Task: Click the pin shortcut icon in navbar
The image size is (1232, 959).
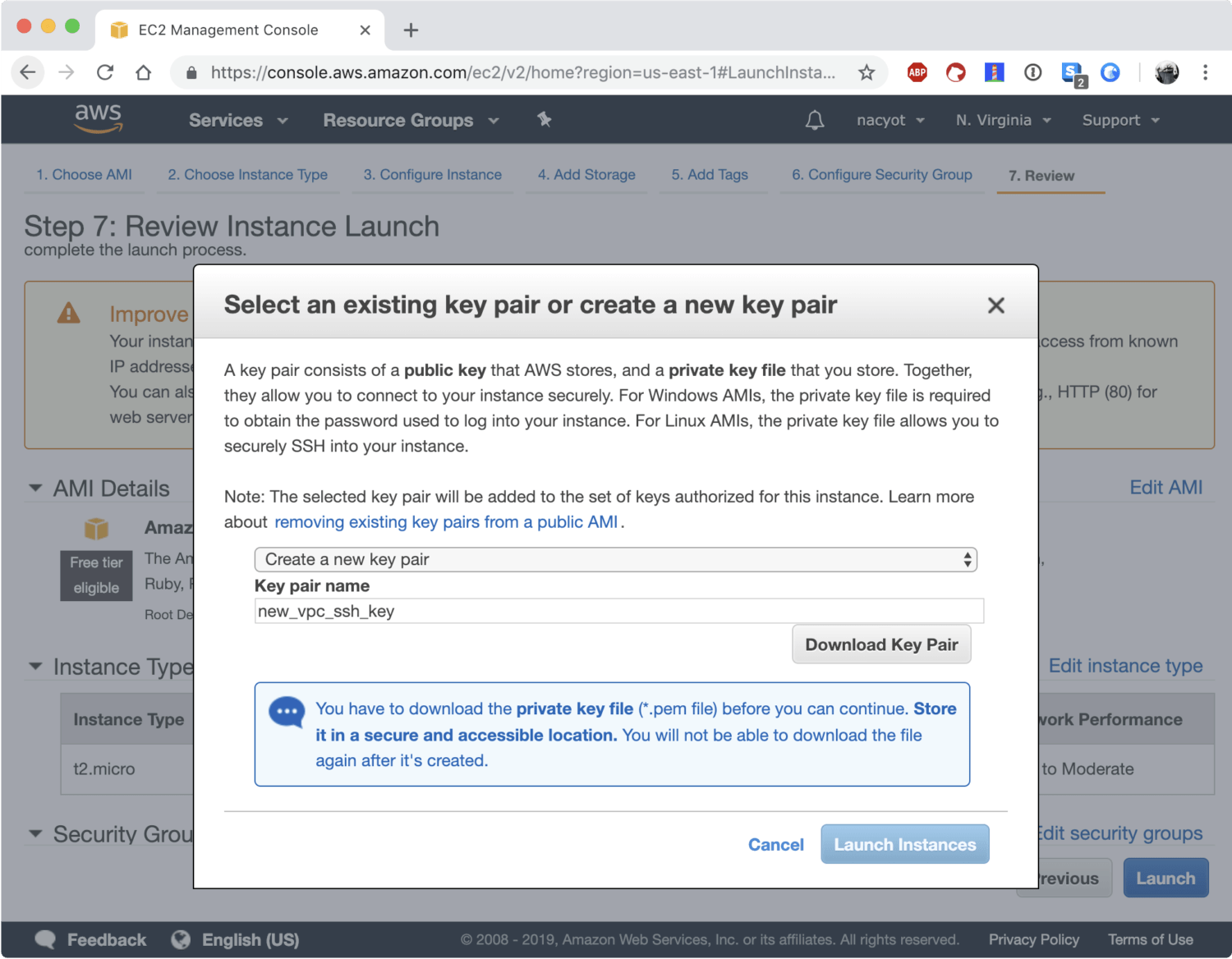Action: pyautogui.click(x=544, y=120)
